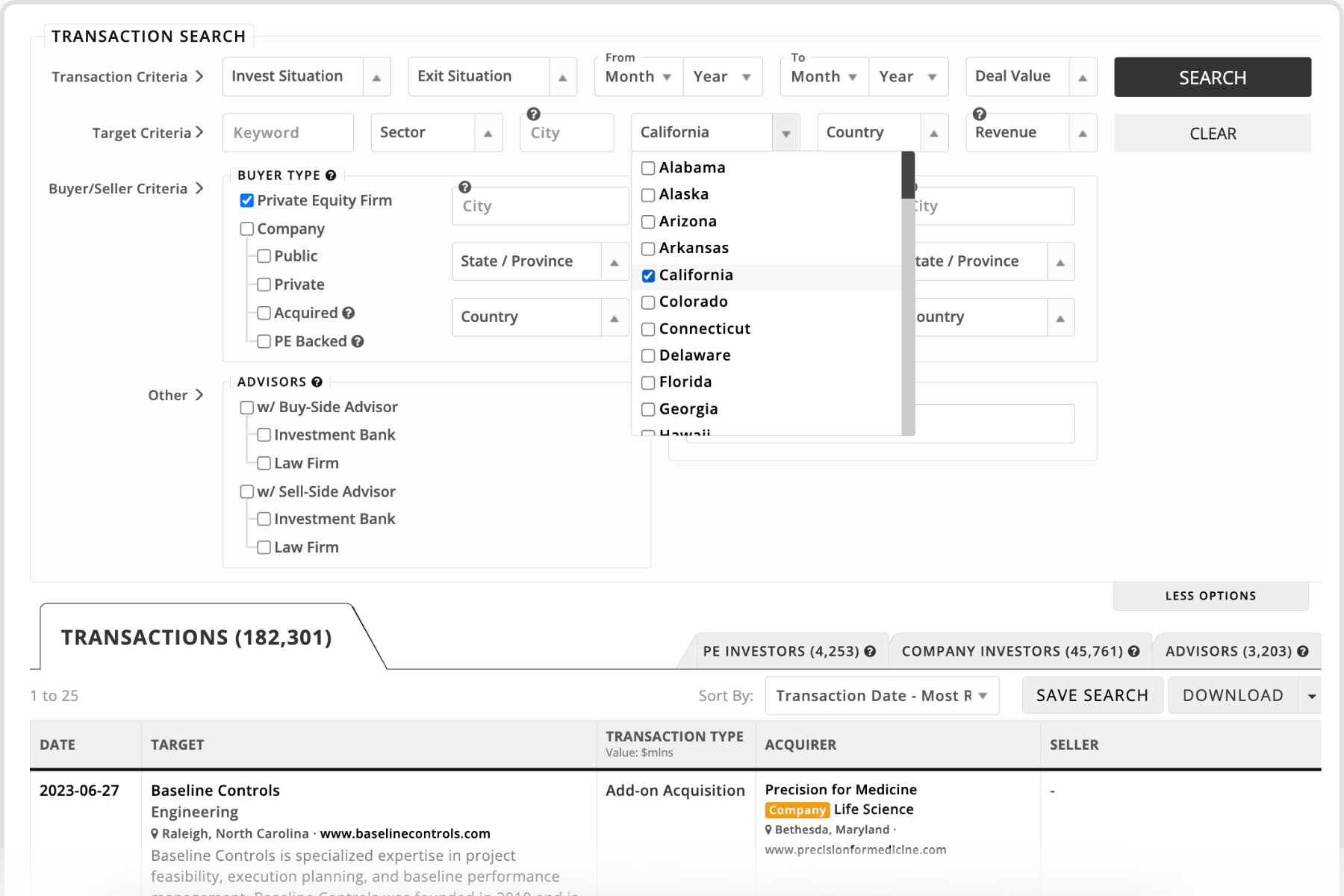Viewport: 1344px width, 896px height.
Task: Enable the w/ Buy-Side Advisor checkbox
Action: coord(247,408)
